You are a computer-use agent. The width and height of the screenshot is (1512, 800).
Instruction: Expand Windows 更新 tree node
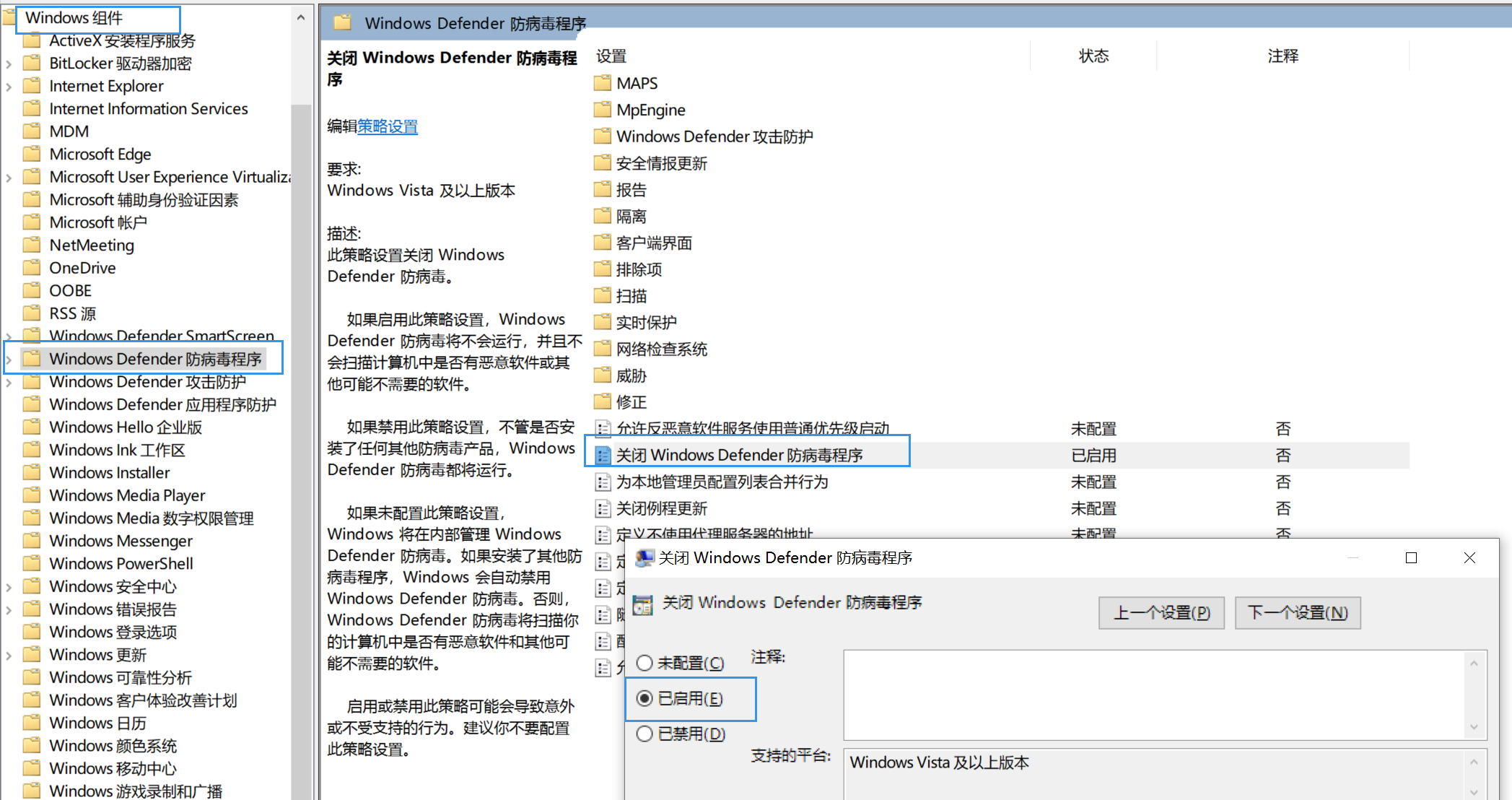9,655
